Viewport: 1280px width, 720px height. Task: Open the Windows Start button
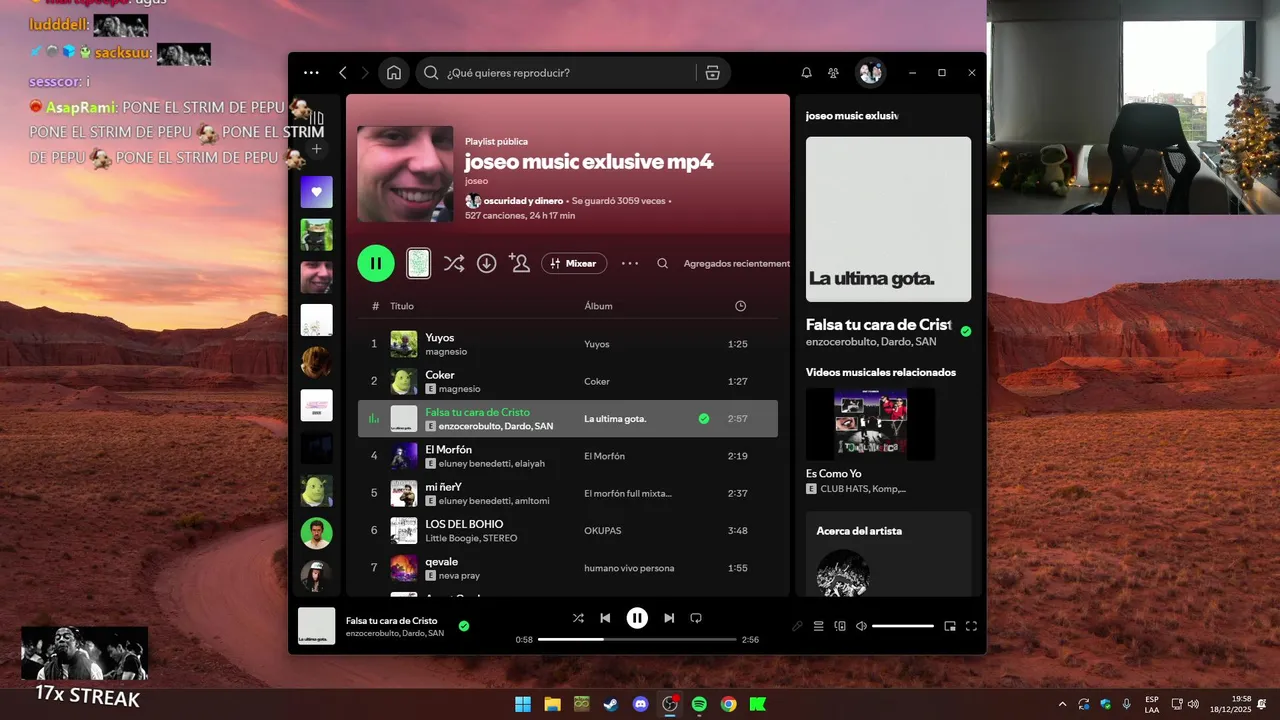(x=523, y=704)
